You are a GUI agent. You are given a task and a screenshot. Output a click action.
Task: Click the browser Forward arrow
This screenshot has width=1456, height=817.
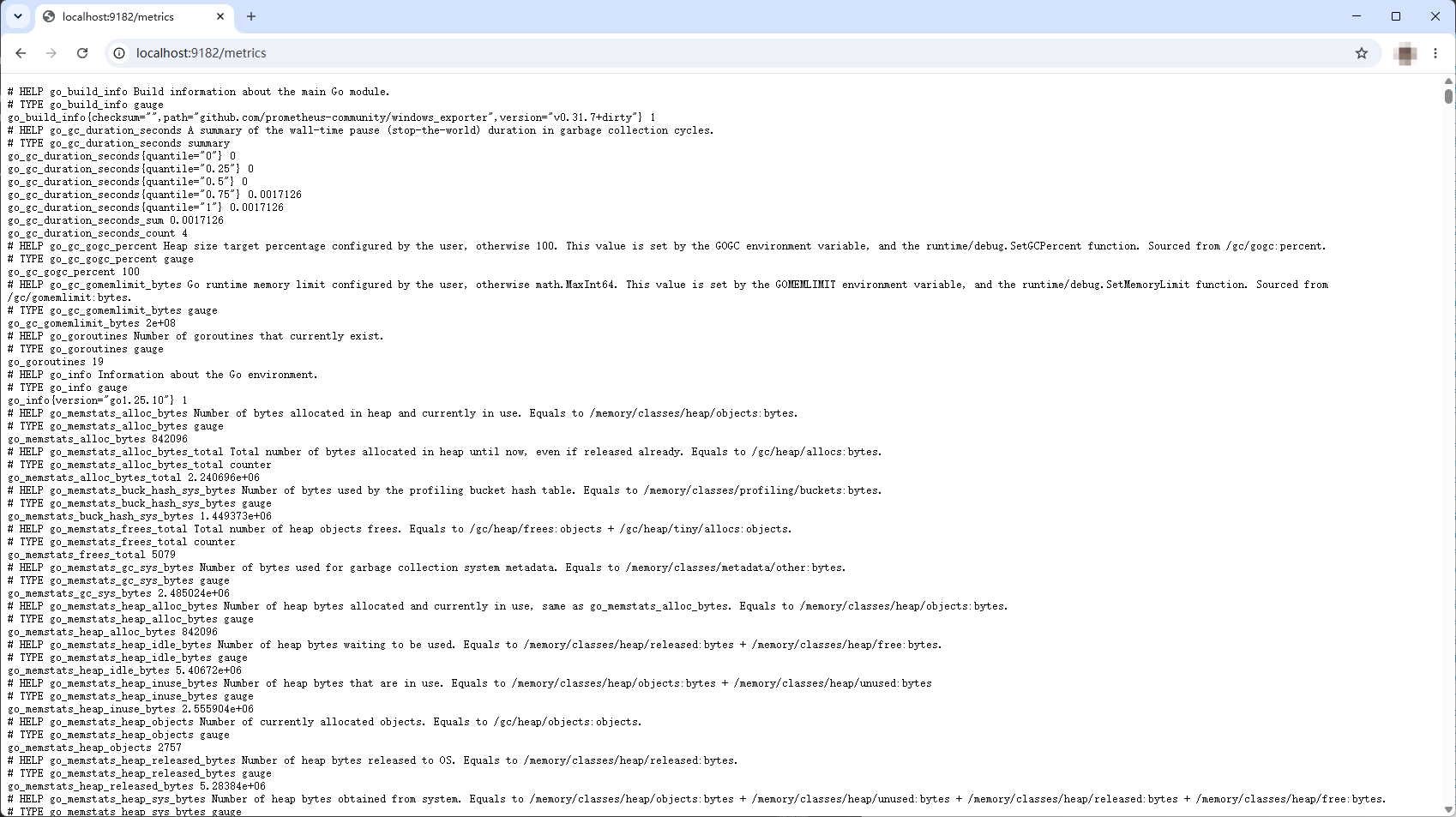pyautogui.click(x=51, y=53)
